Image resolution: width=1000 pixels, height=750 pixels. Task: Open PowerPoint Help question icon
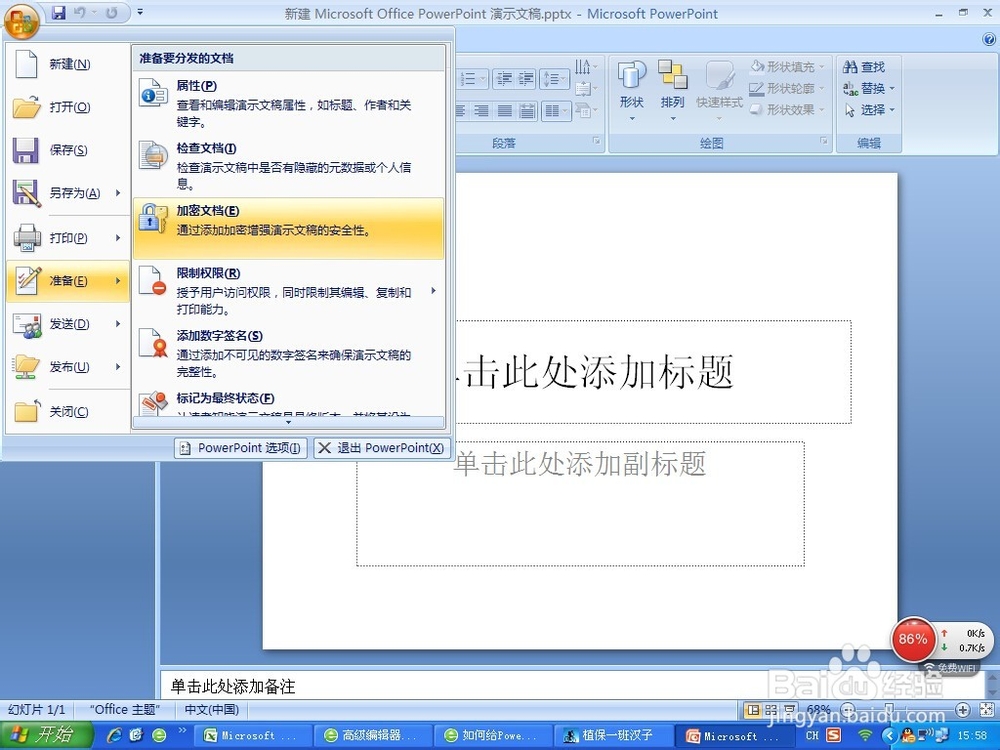tap(989, 40)
